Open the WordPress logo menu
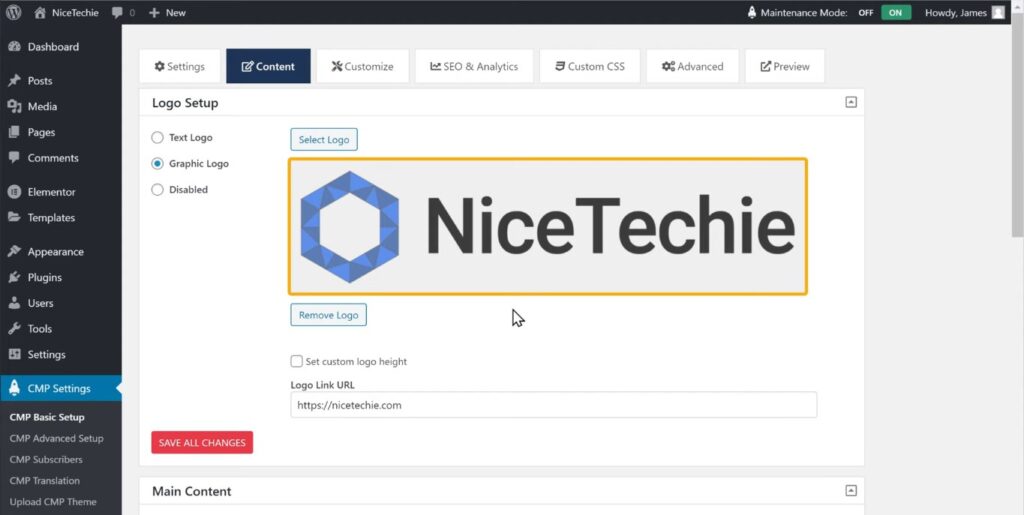This screenshot has height=515, width=1024. click(x=14, y=12)
